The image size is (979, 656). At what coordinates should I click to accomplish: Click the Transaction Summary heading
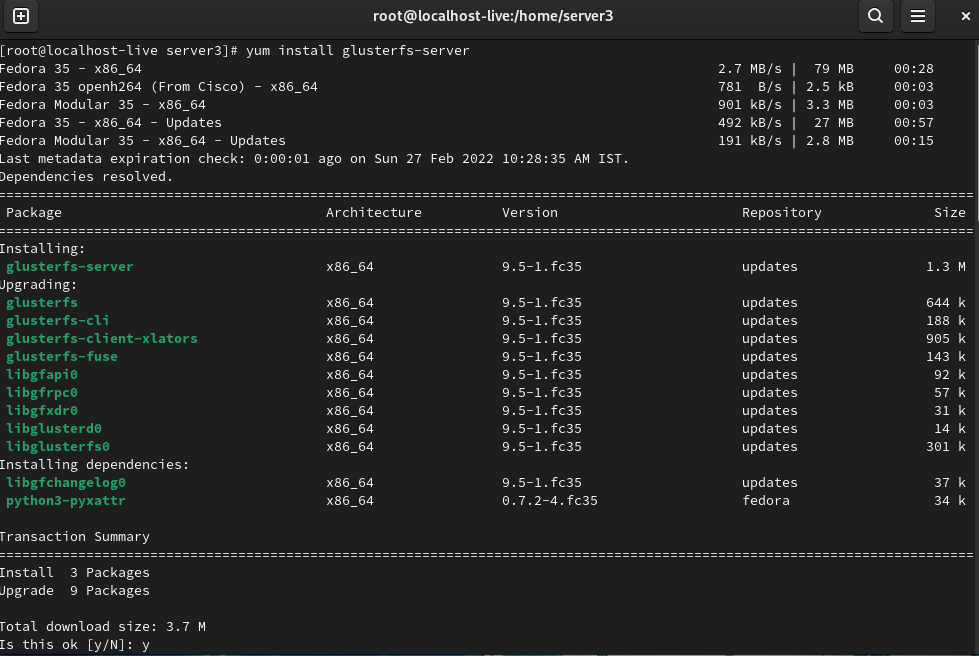(x=75, y=536)
